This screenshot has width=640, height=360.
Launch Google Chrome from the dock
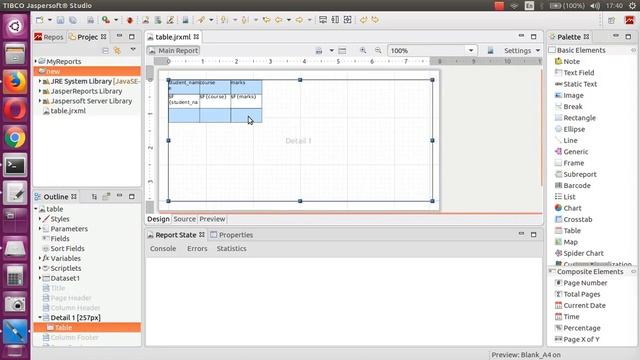pos(15,138)
